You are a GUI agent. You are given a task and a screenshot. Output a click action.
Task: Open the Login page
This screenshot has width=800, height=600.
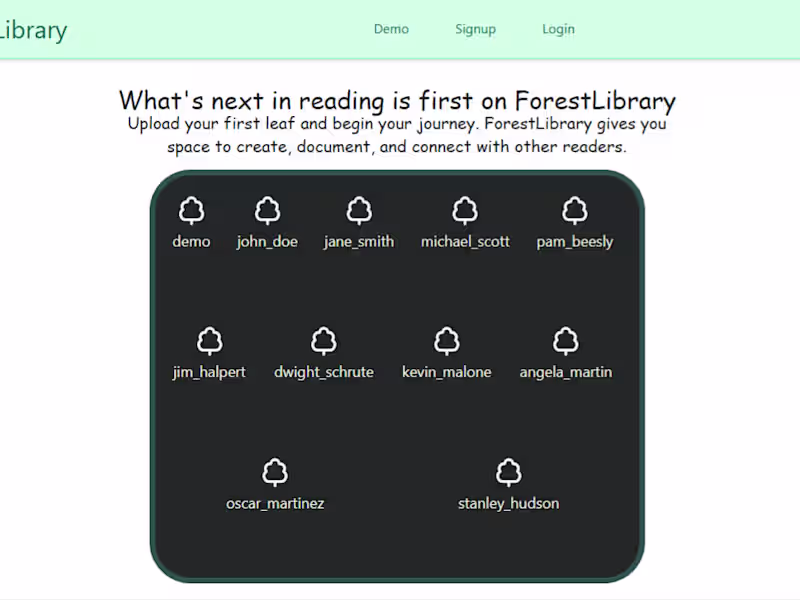[x=558, y=29]
